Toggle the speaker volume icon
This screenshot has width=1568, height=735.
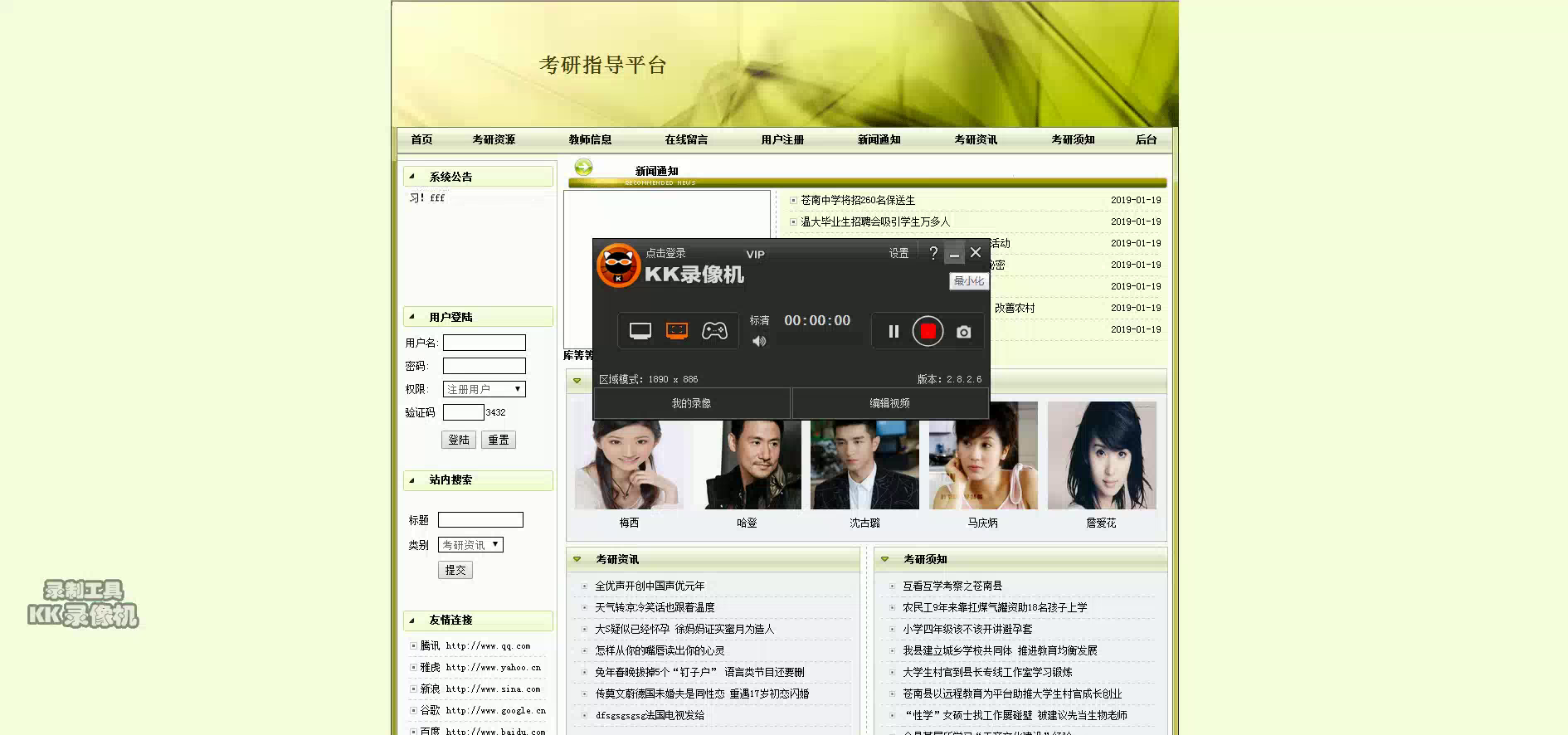(x=759, y=341)
